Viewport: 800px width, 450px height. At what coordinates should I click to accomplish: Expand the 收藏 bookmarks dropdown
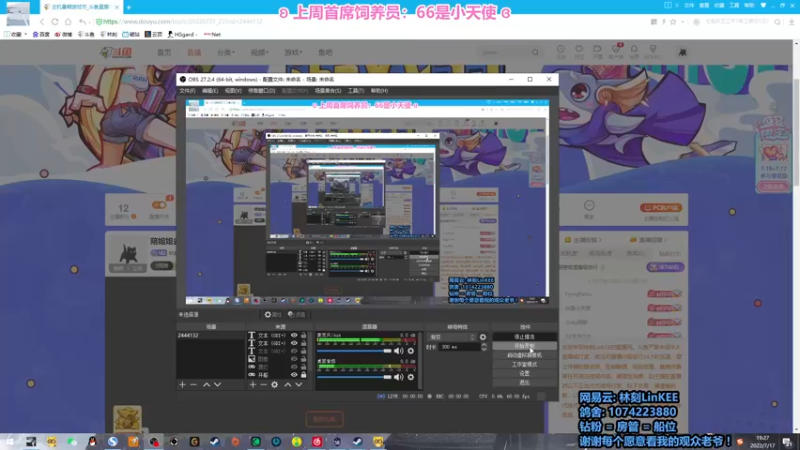(x=15, y=34)
